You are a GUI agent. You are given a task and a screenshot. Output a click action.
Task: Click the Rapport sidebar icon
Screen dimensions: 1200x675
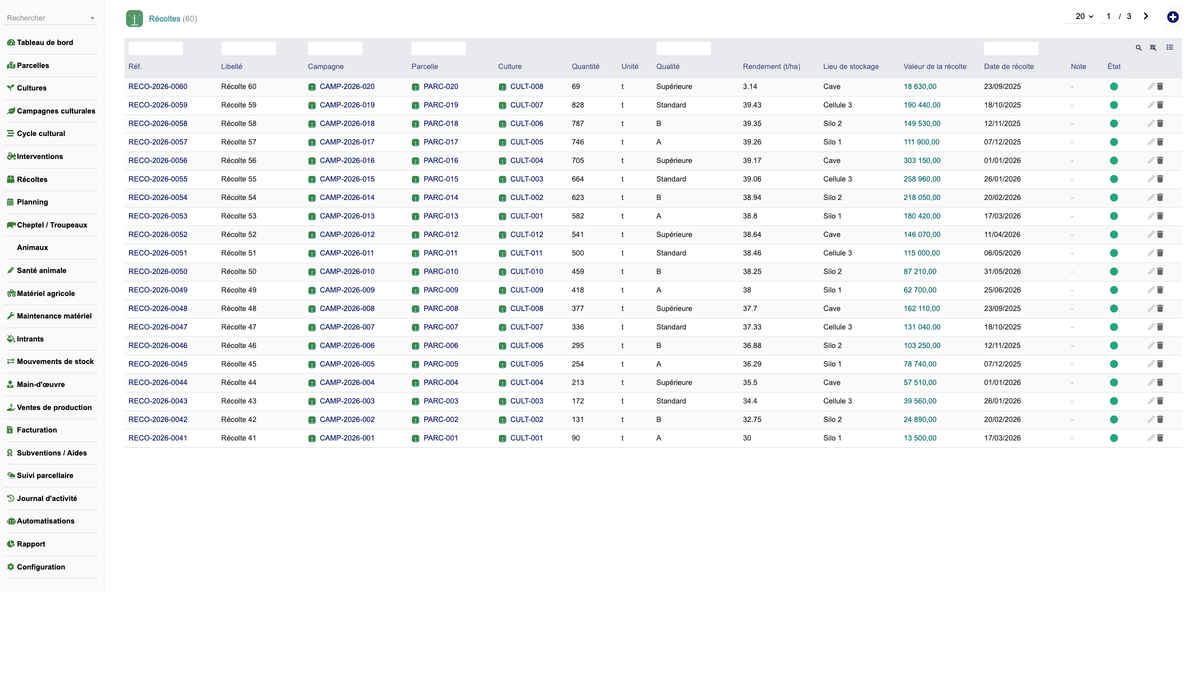tap(11, 544)
